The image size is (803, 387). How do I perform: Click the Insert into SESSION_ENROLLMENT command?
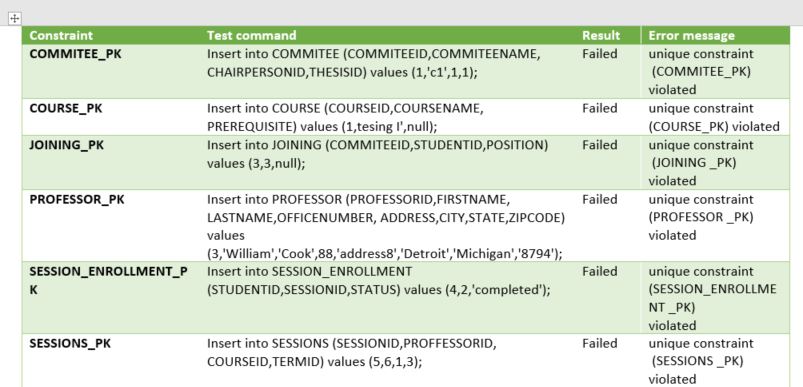point(378,281)
